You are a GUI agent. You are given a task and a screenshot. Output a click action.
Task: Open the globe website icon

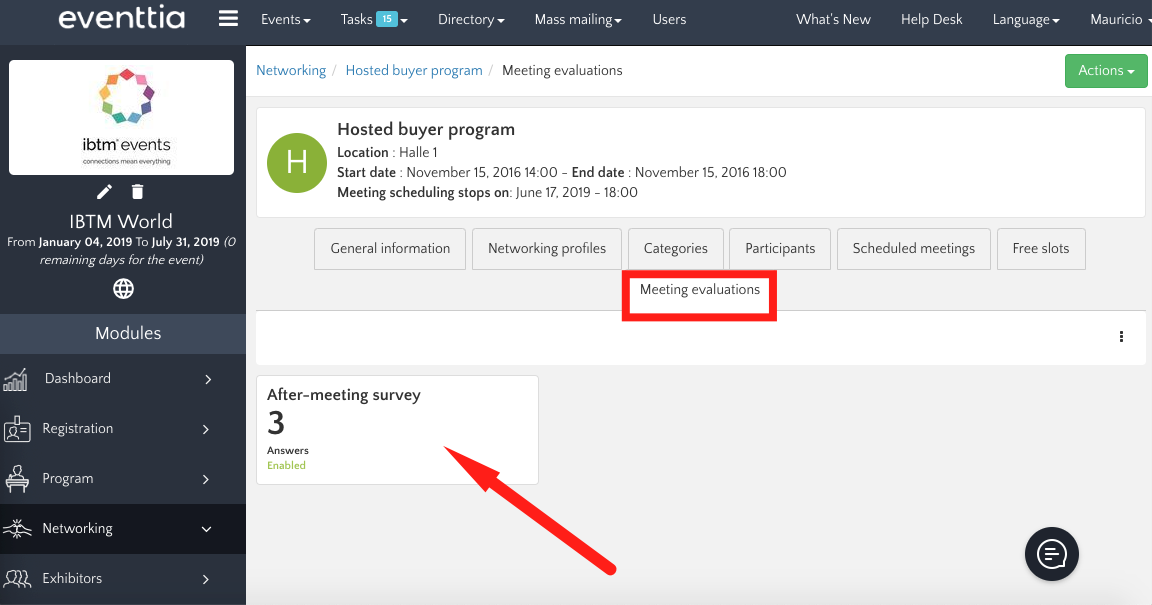(123, 289)
